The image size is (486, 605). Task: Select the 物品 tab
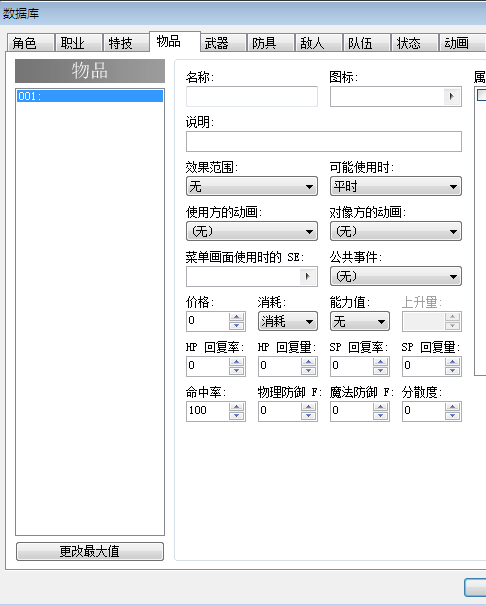click(175, 41)
